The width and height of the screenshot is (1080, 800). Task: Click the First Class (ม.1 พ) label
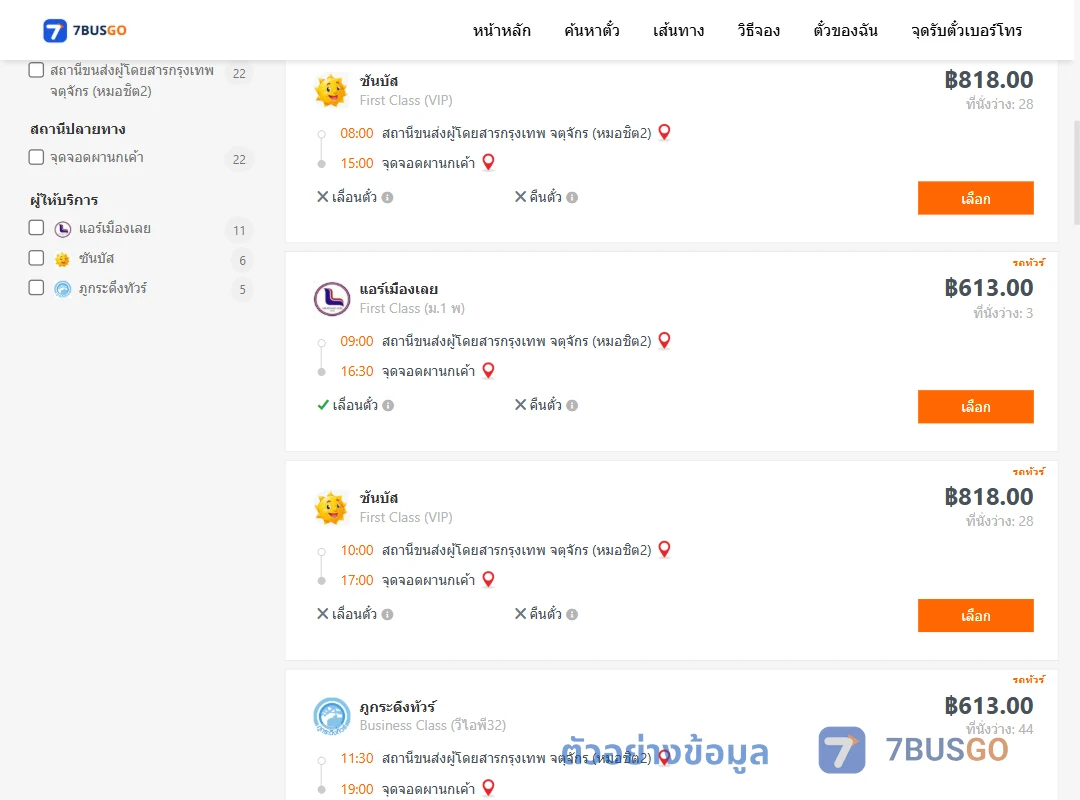point(412,309)
